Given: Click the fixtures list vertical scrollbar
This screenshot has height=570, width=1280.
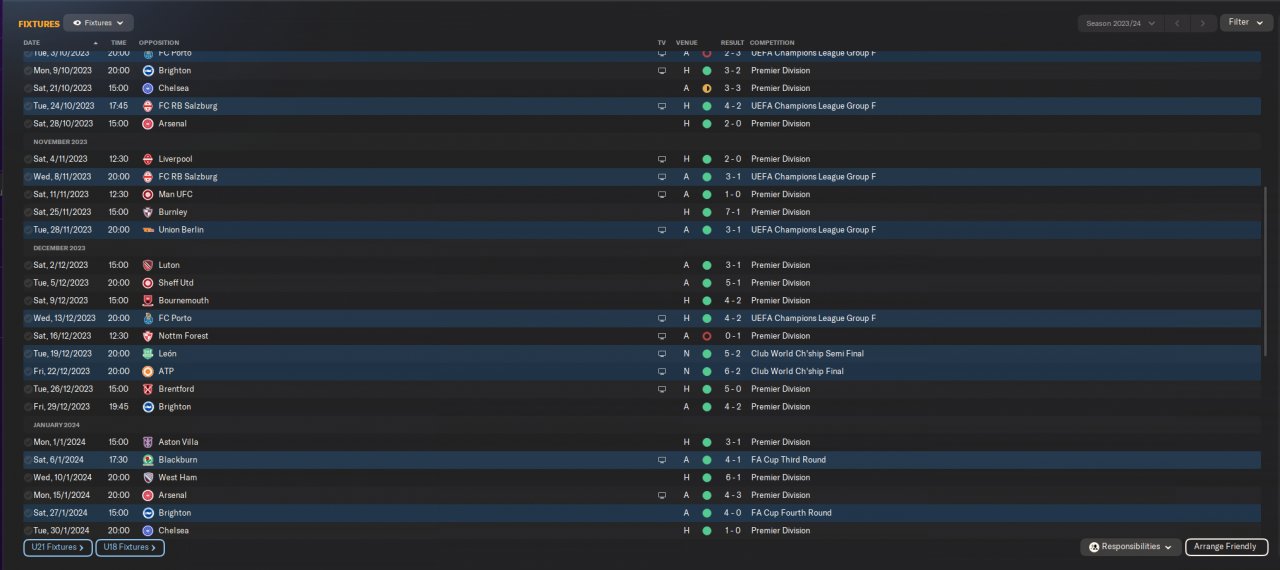Looking at the screenshot, I should click(x=1267, y=270).
